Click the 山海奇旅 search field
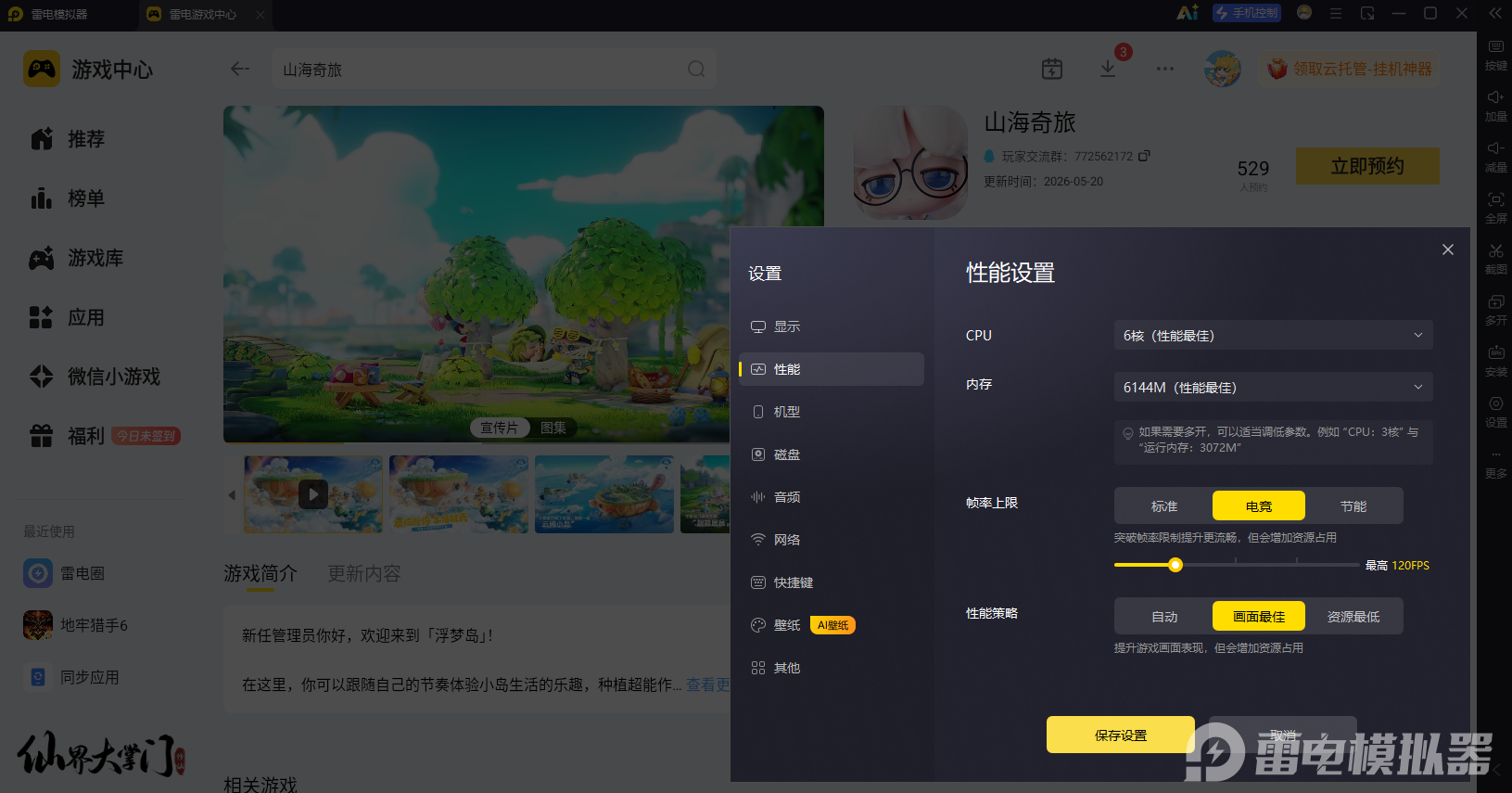The width and height of the screenshot is (1512, 793). [x=494, y=70]
